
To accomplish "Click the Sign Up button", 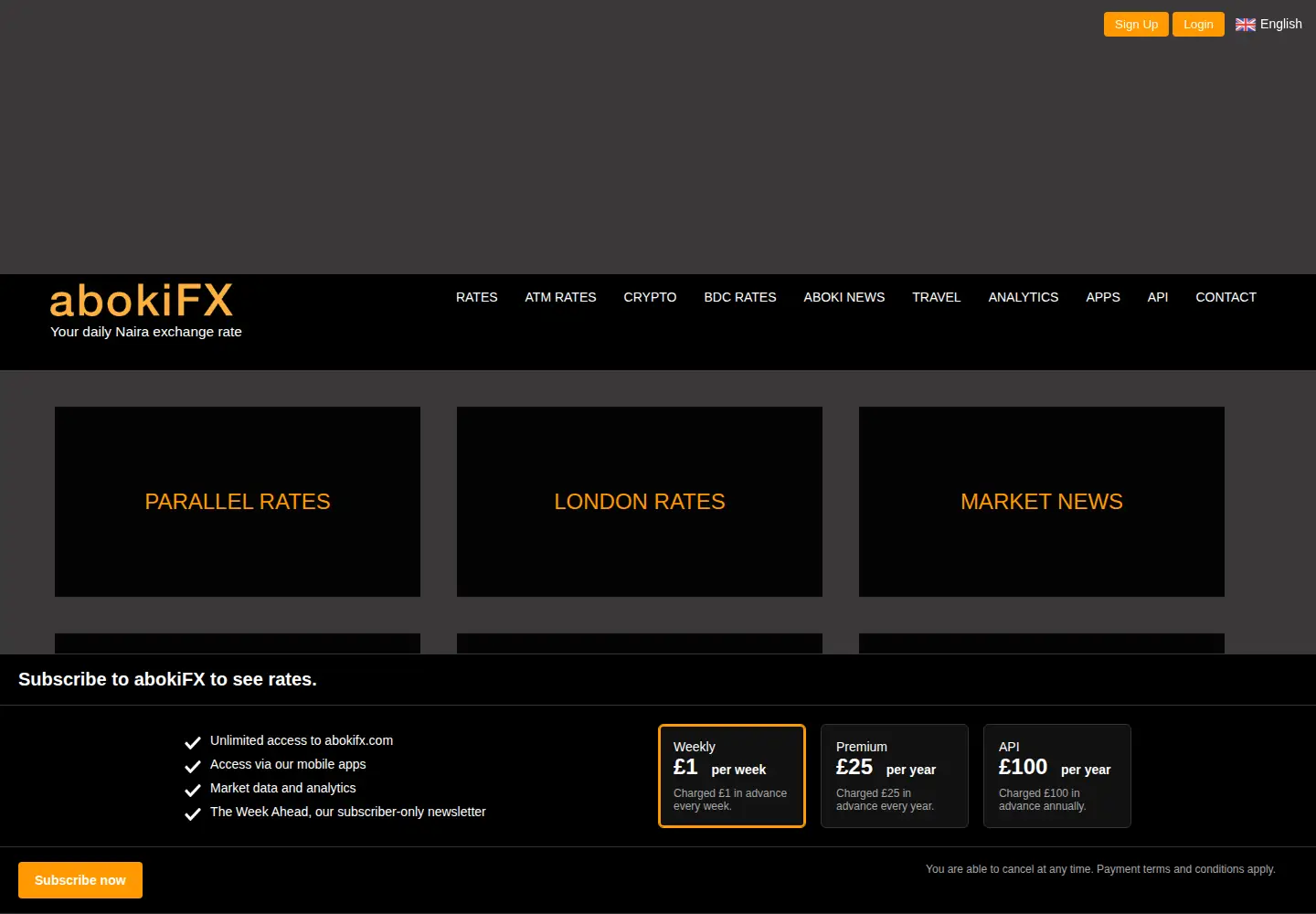I will point(1136,25).
